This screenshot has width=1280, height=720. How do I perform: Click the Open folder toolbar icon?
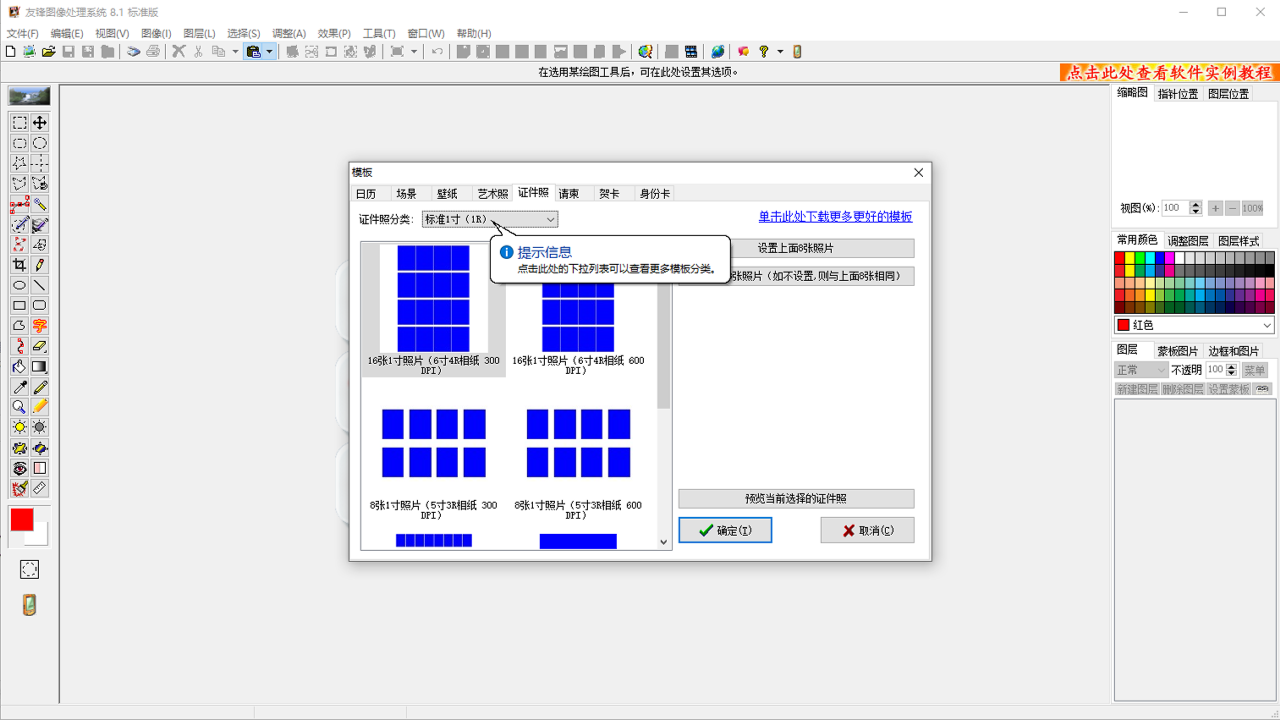tap(48, 51)
